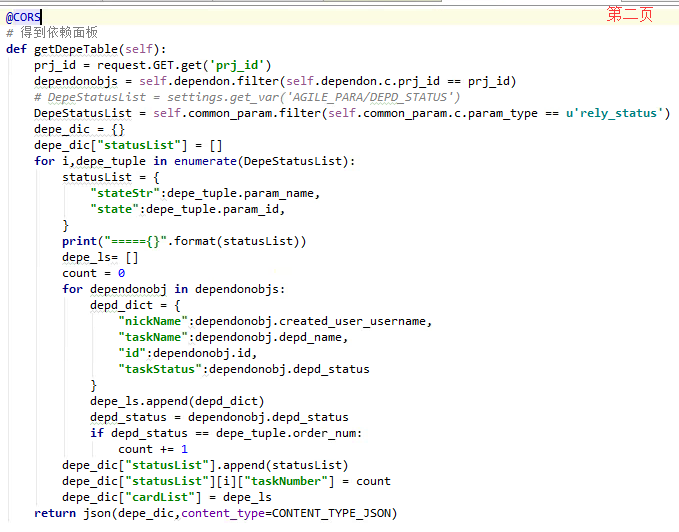Select the "taskName" dictionary key
This screenshot has width=679, height=532.
click(153, 337)
